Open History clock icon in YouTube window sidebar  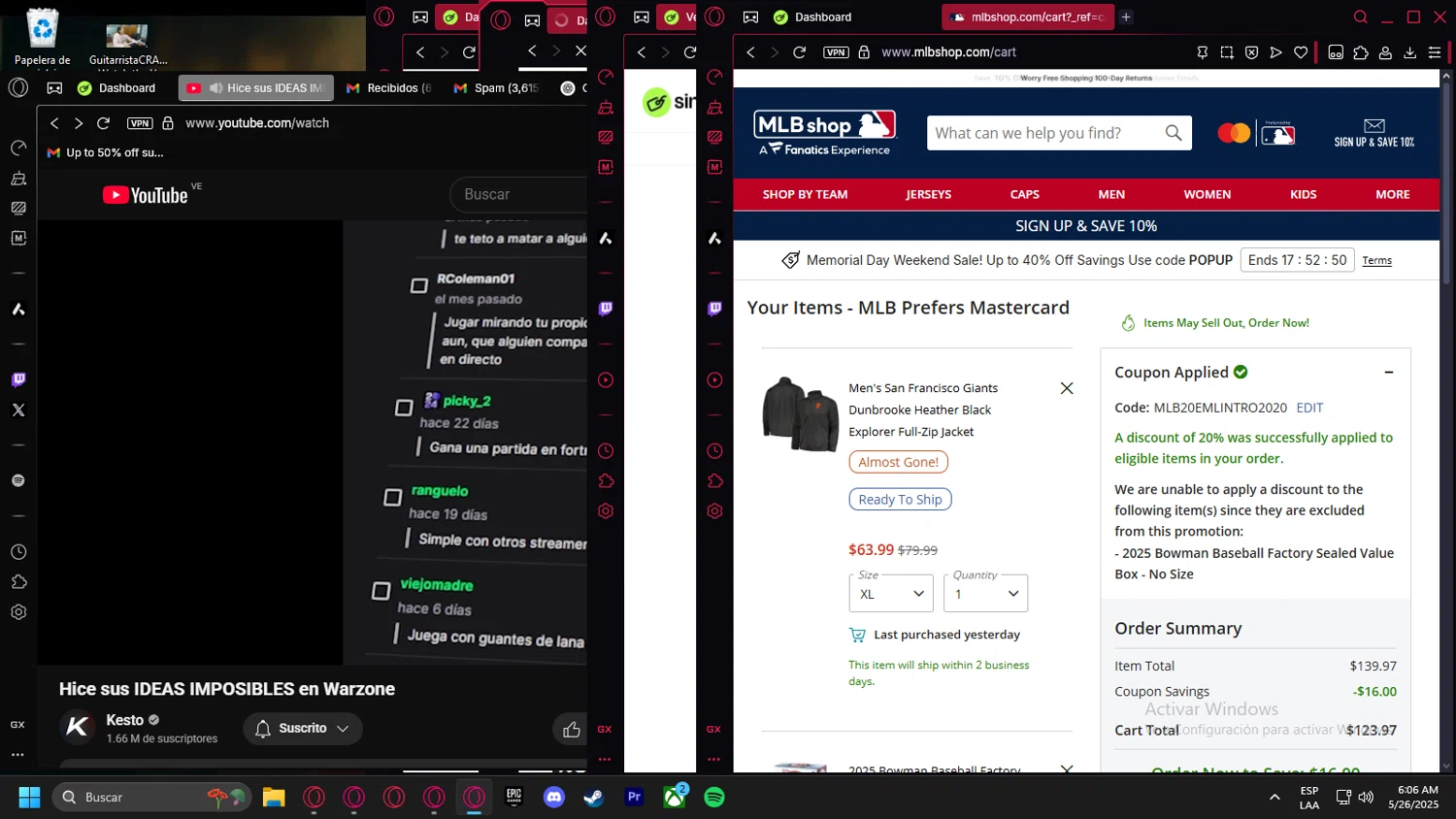(18, 552)
